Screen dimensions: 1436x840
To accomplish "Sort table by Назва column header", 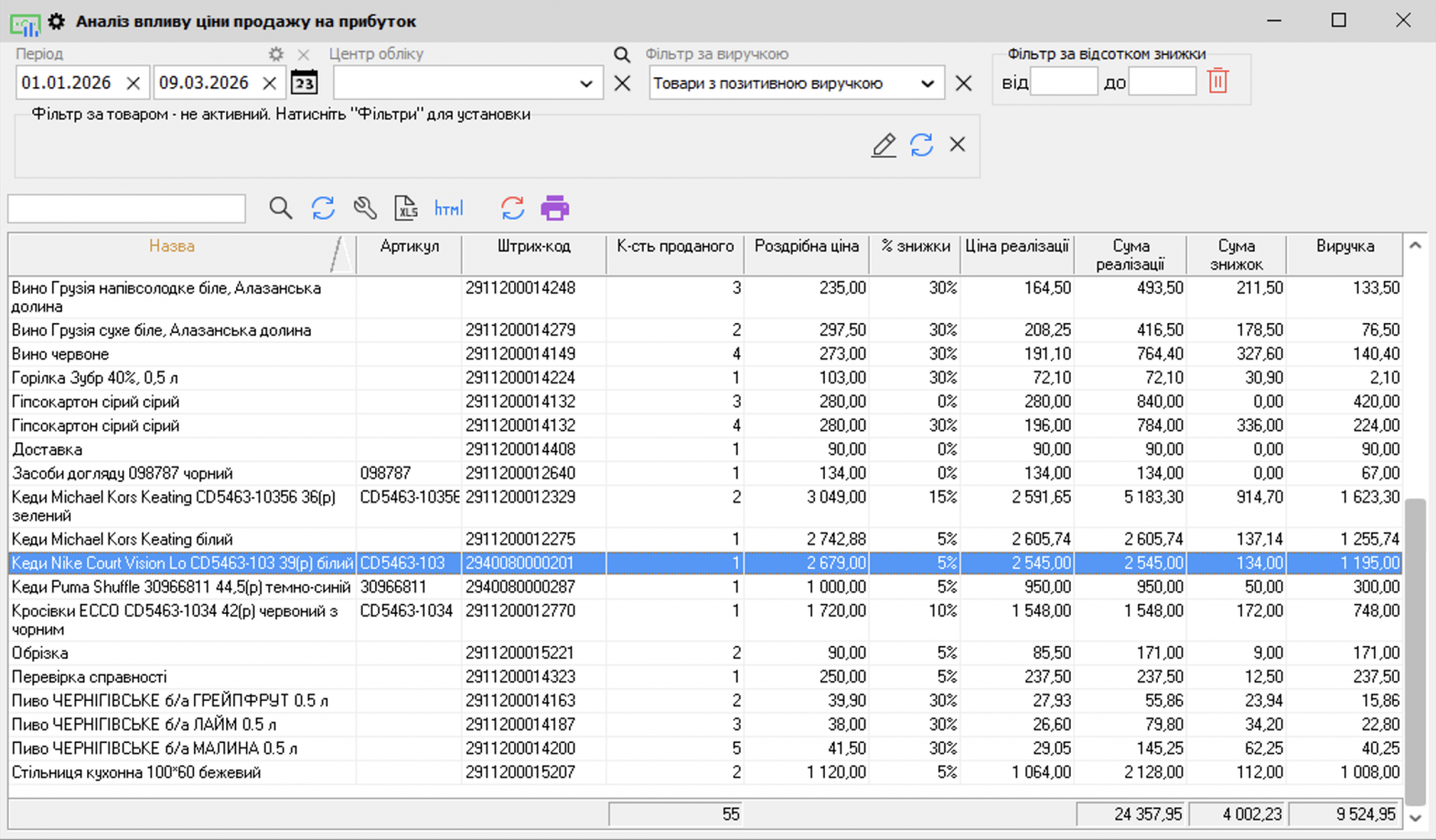I will click(171, 246).
